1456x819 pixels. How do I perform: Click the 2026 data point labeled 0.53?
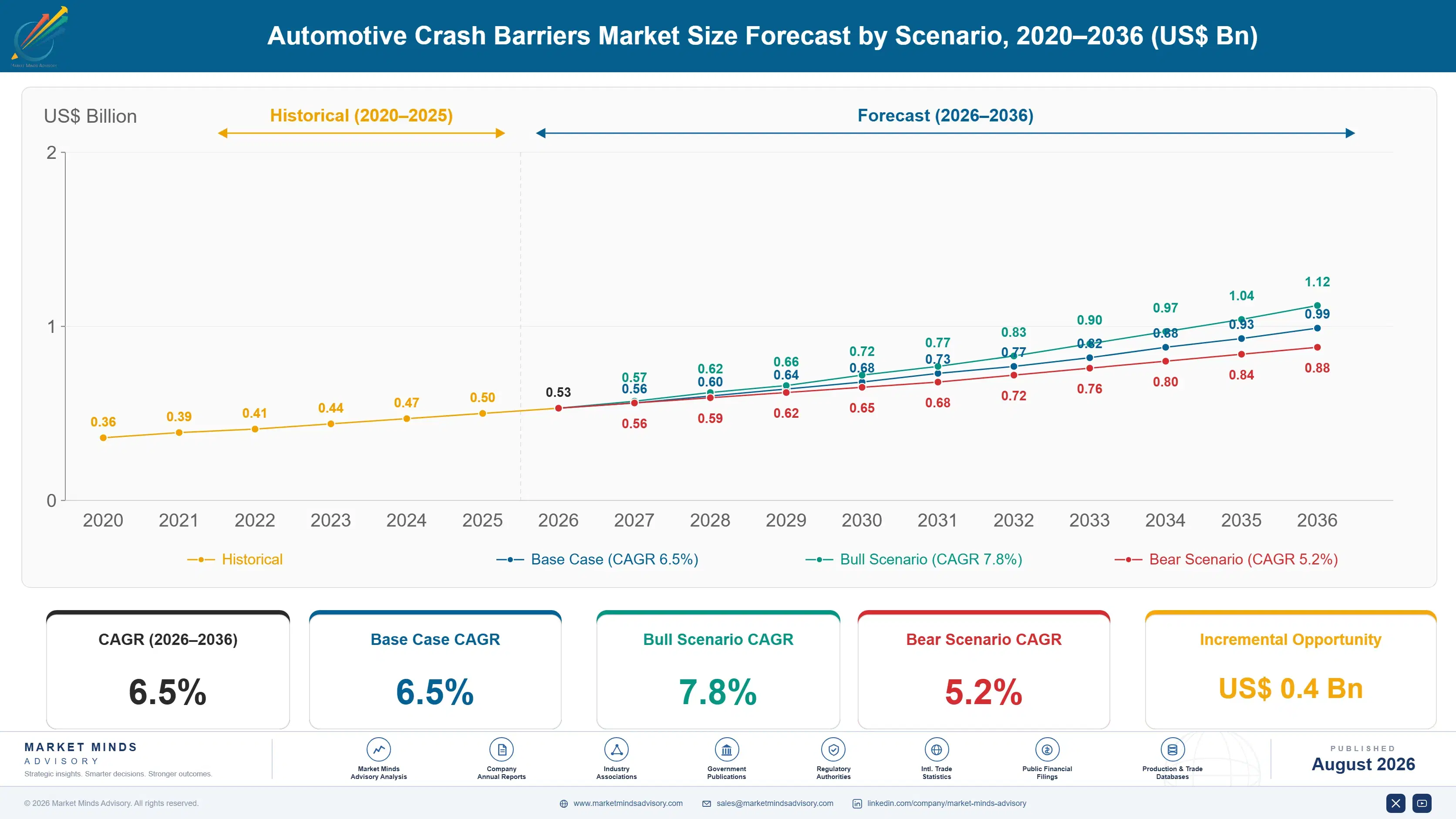point(559,408)
